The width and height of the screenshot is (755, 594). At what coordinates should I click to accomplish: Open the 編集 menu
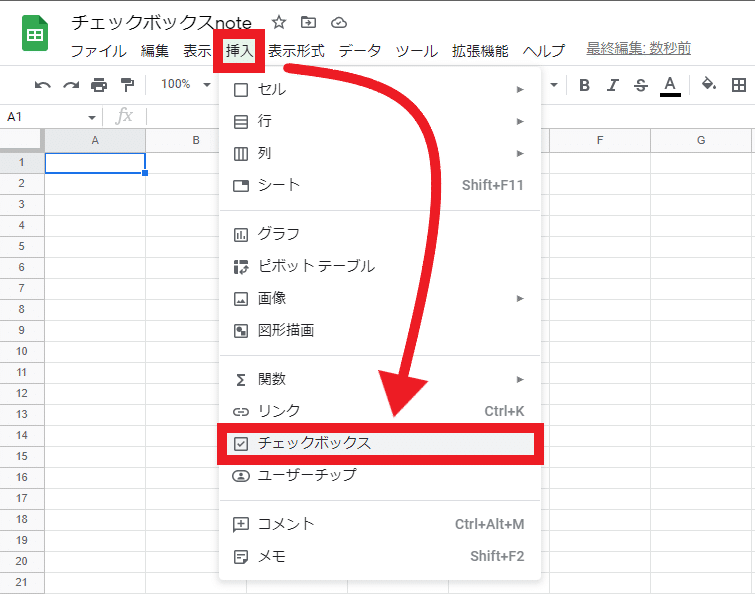pyautogui.click(x=155, y=51)
